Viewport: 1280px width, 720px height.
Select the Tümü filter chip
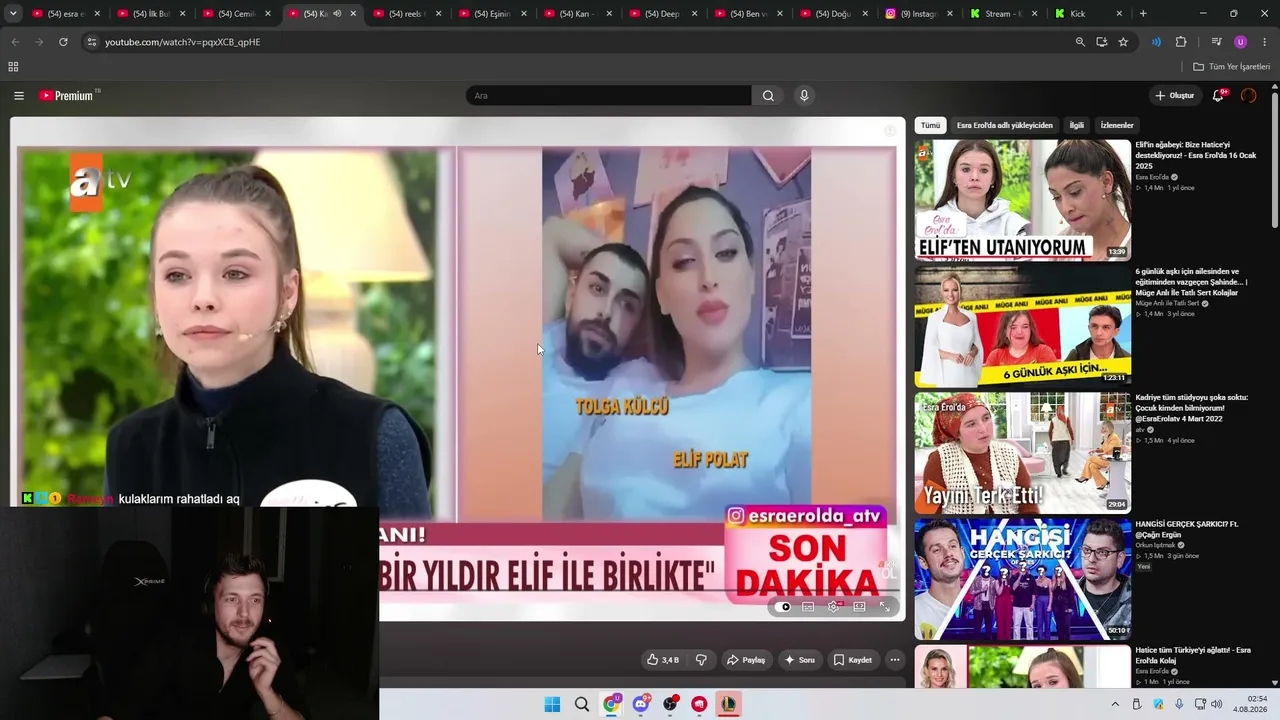pos(930,125)
